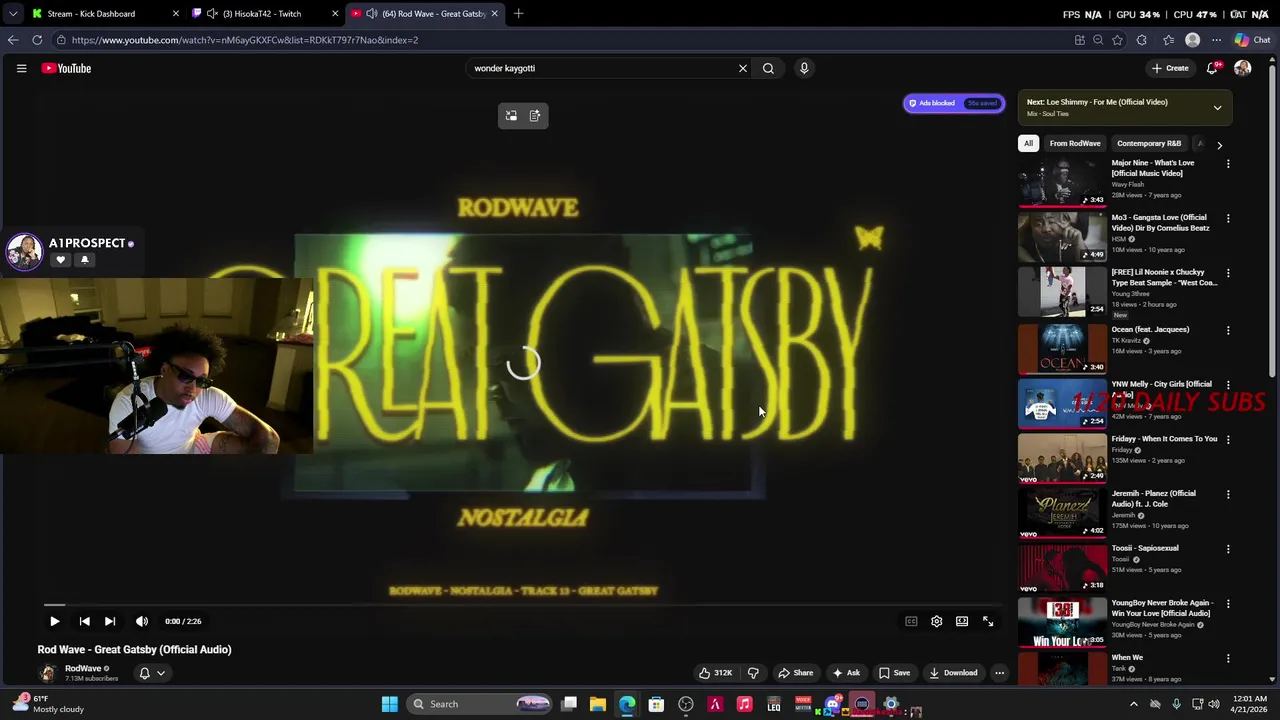This screenshot has height=720, width=1280.
Task: Mute the Rod Wave browser tab
Action: point(372,13)
